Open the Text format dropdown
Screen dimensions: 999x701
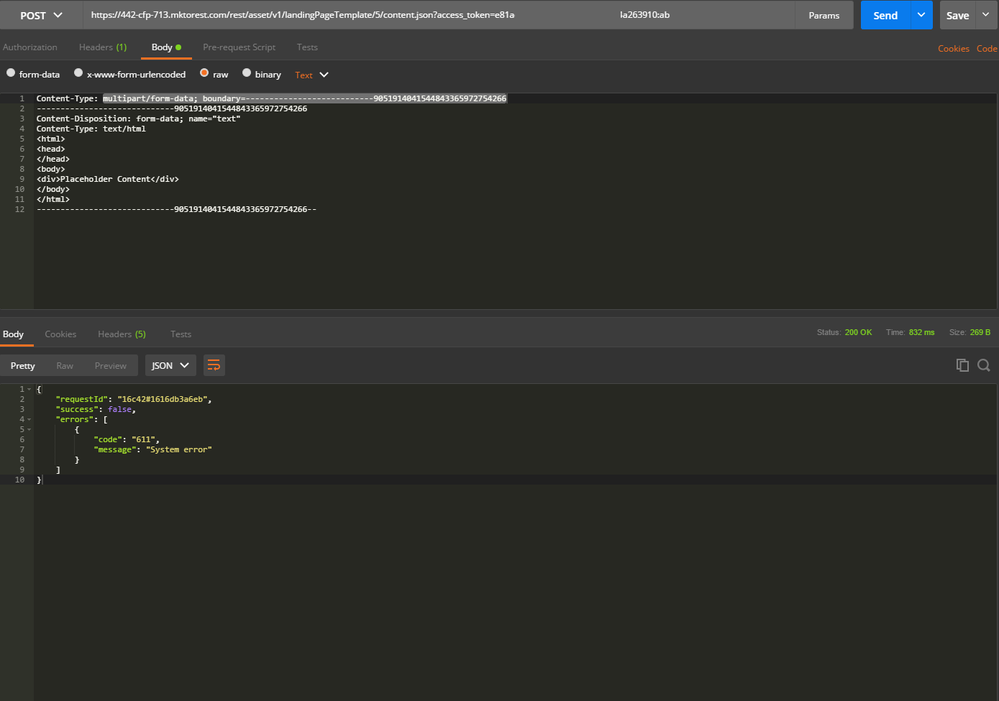tap(312, 75)
